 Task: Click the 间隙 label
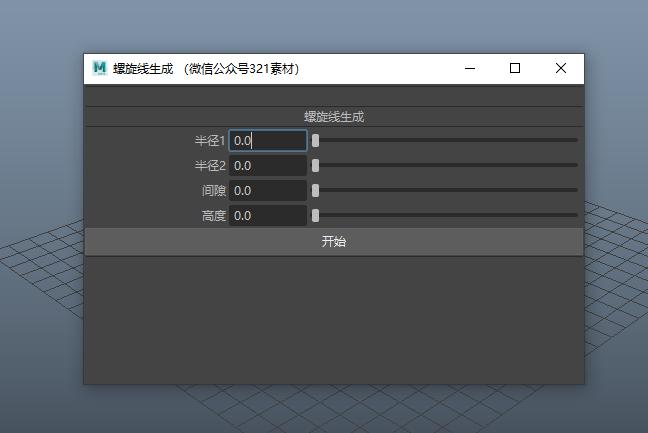(213, 191)
